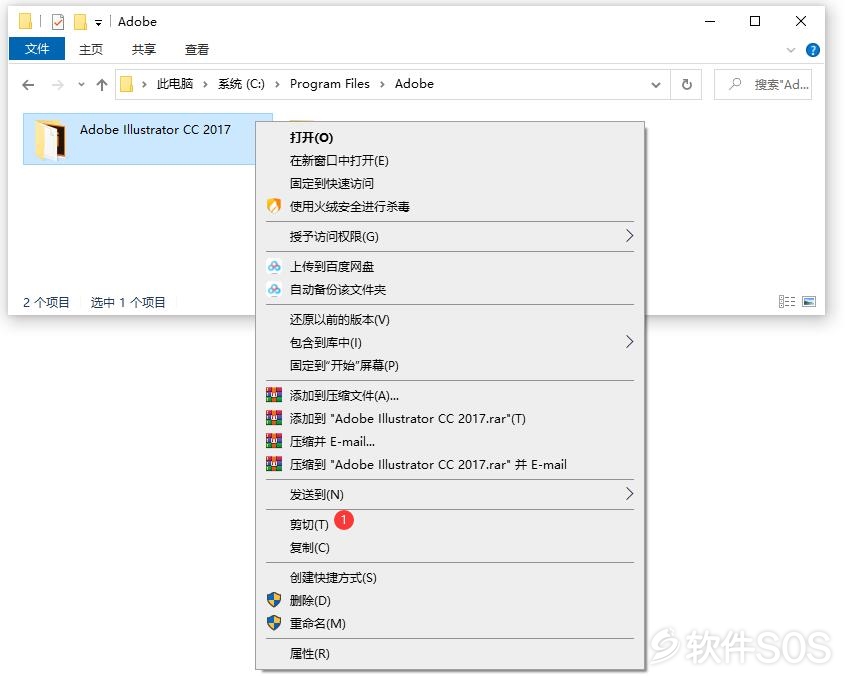Switch to the 主页 ribbon tab

[x=91, y=50]
